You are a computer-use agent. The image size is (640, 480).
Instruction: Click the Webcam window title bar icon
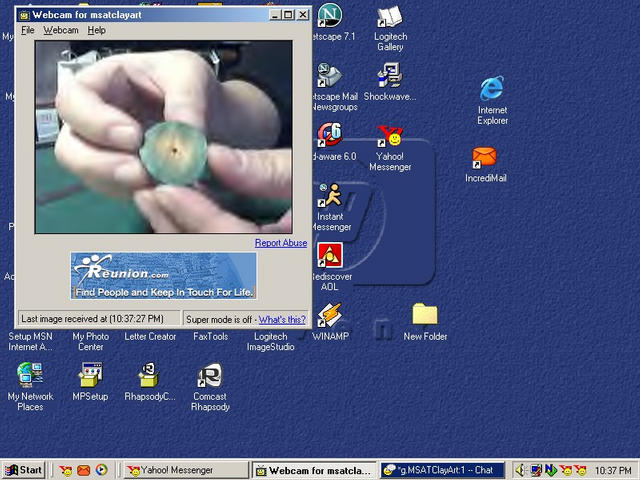coord(24,16)
